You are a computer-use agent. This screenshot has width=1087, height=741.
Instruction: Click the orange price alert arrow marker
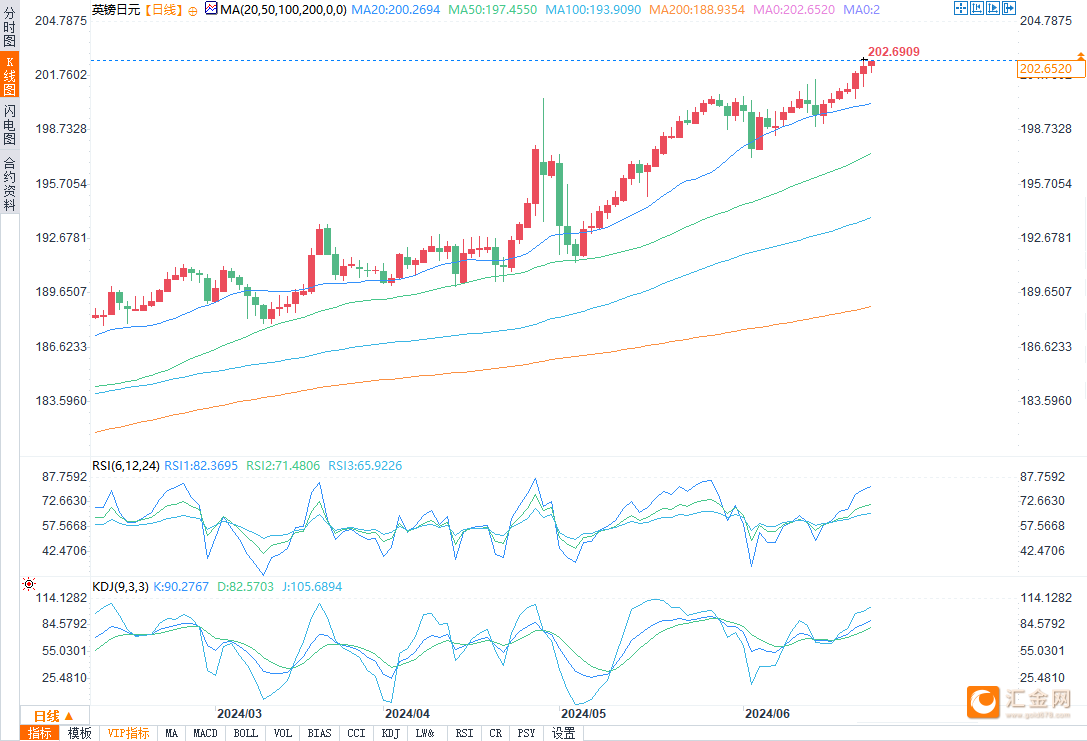(x=1080, y=55)
